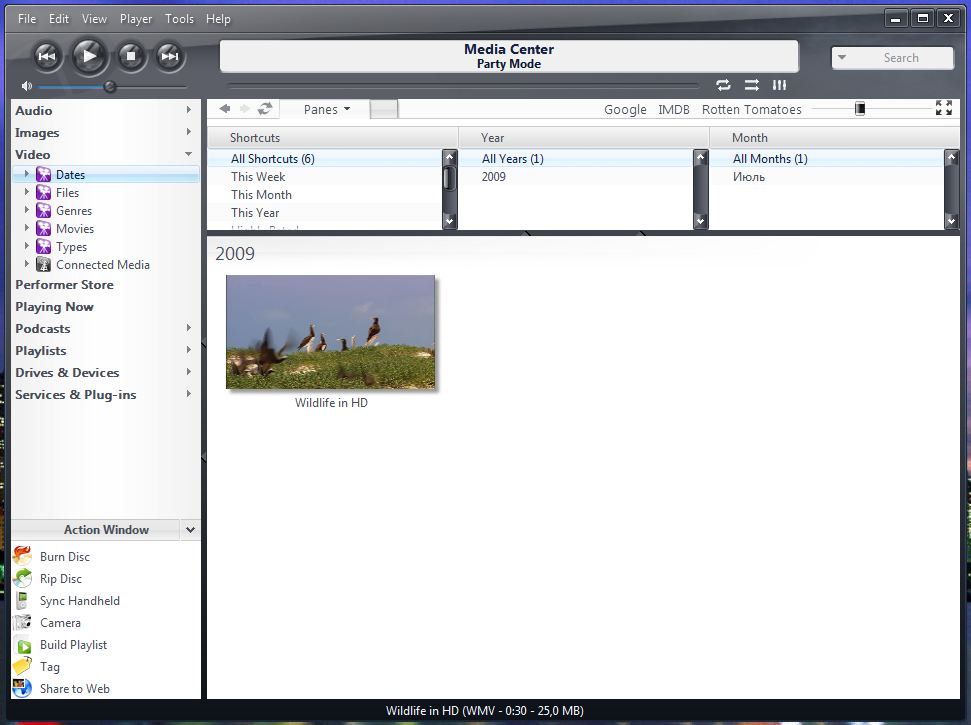Open the equalizer DSP icon
Viewport: 971px width, 725px height.
click(x=779, y=85)
